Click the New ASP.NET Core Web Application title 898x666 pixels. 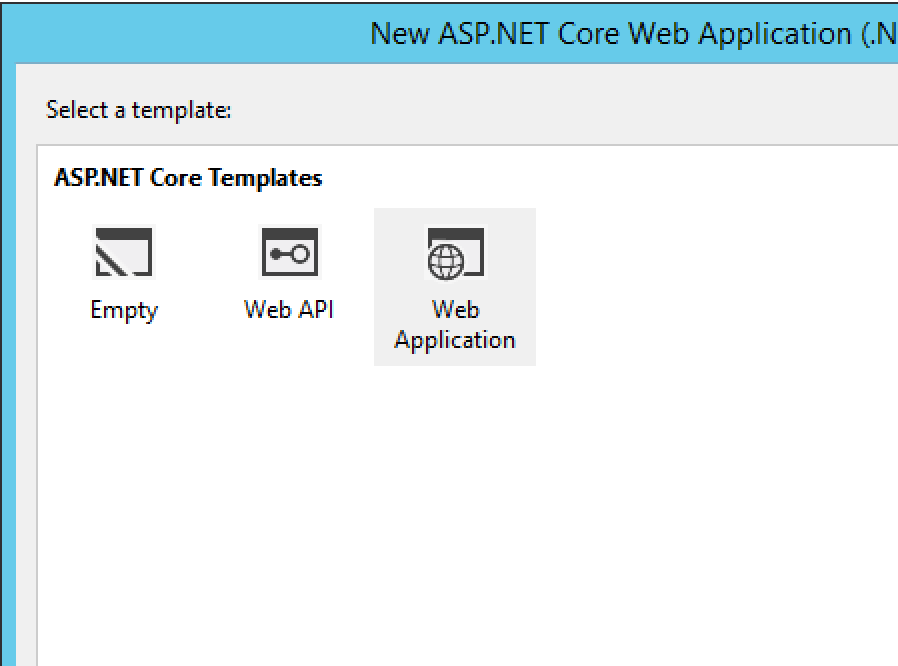tap(633, 33)
